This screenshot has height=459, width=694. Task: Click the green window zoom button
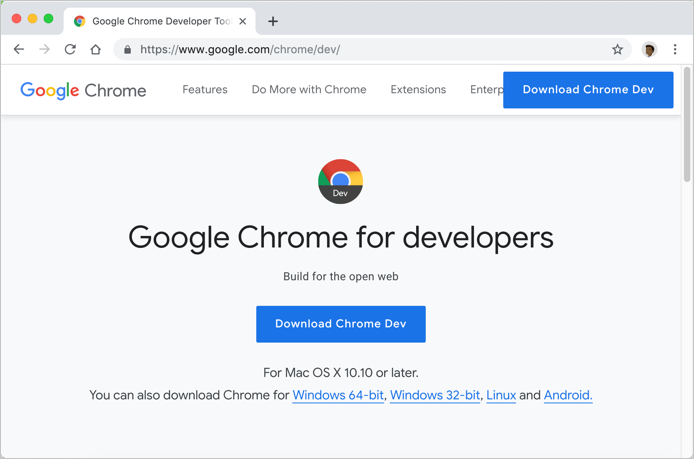[48, 19]
